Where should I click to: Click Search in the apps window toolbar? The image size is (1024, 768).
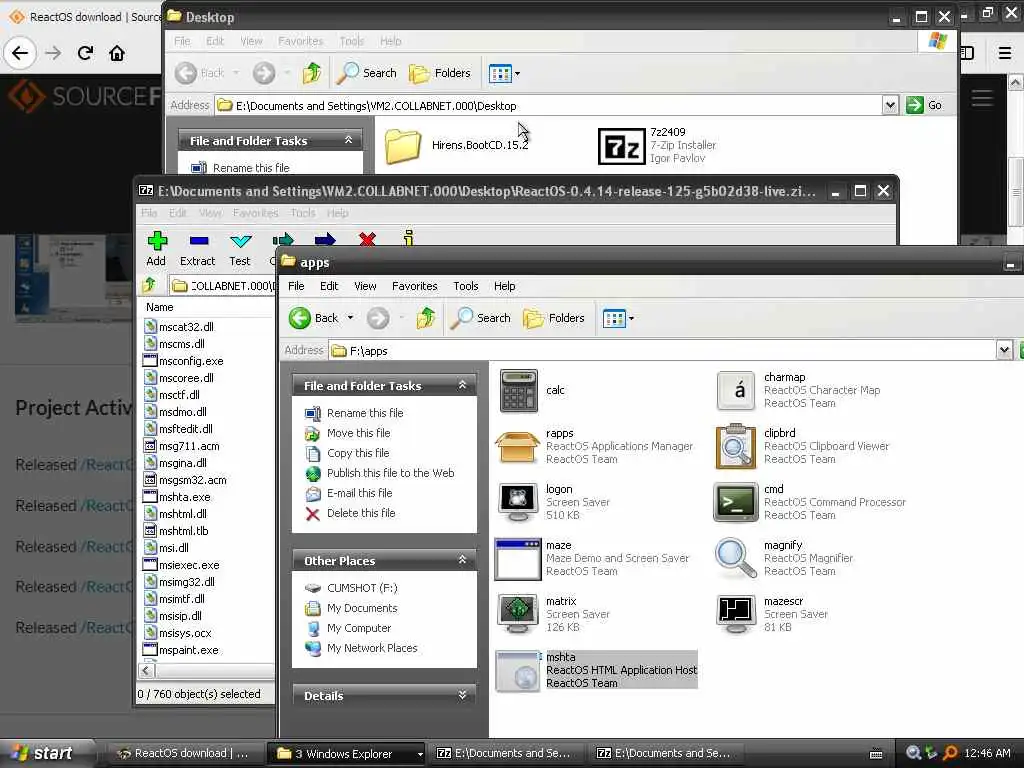click(481, 318)
